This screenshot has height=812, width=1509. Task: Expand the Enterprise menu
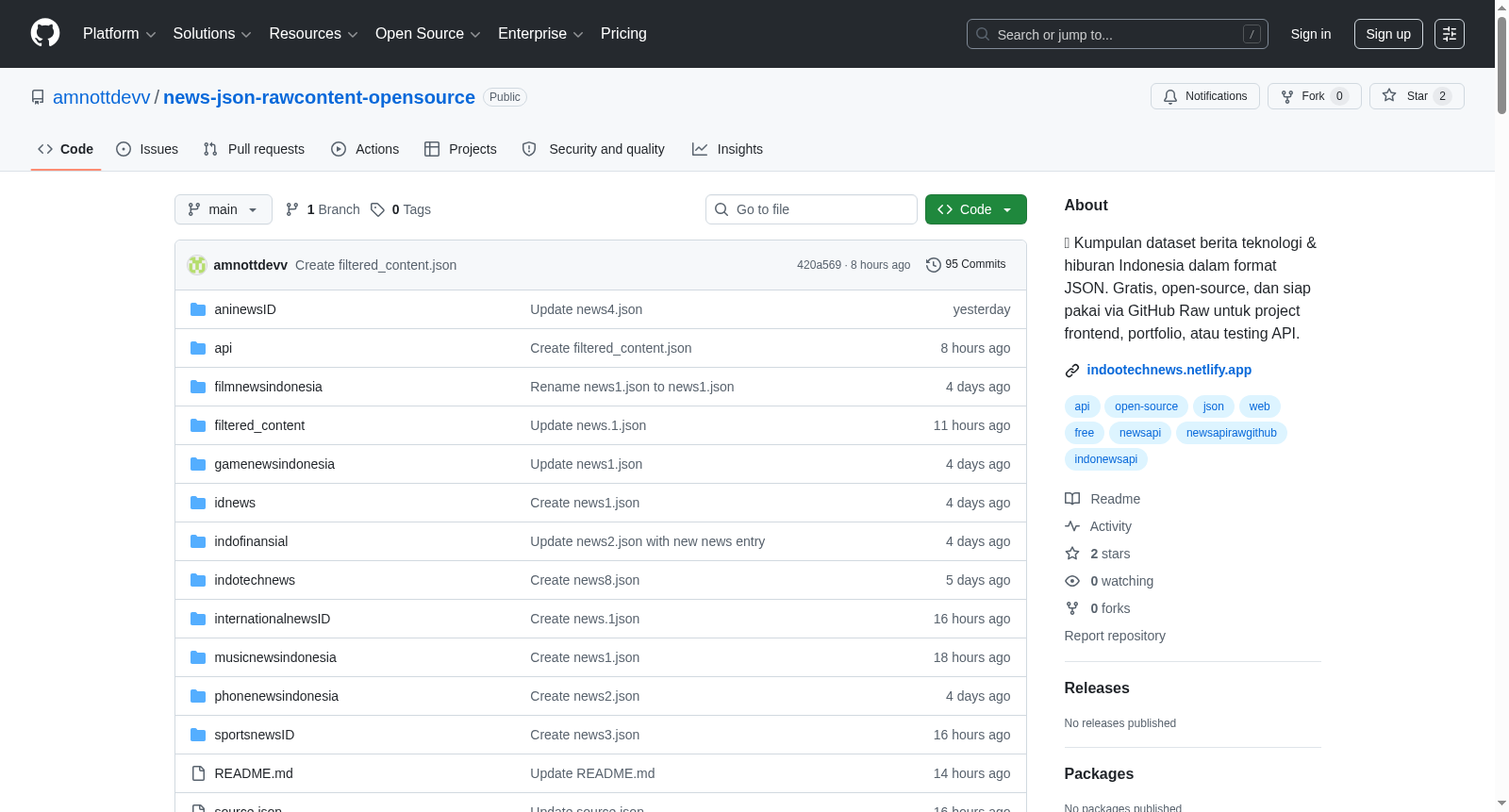coord(540,34)
